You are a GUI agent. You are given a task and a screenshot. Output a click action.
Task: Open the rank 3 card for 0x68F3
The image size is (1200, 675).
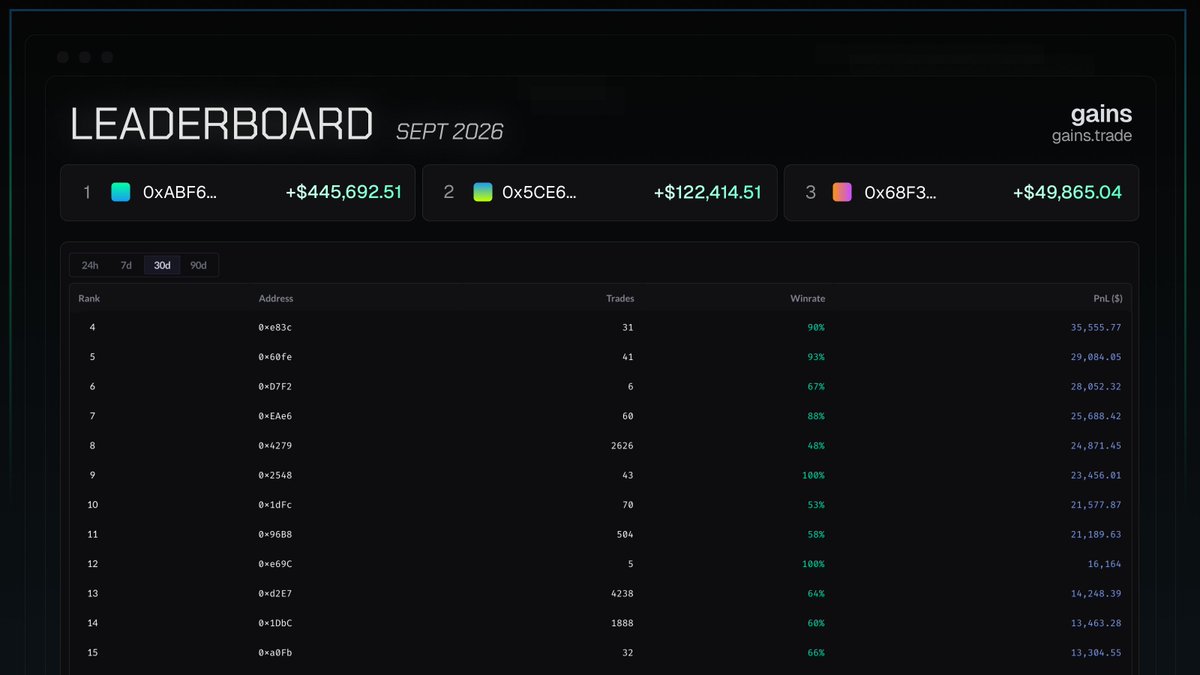pos(961,192)
